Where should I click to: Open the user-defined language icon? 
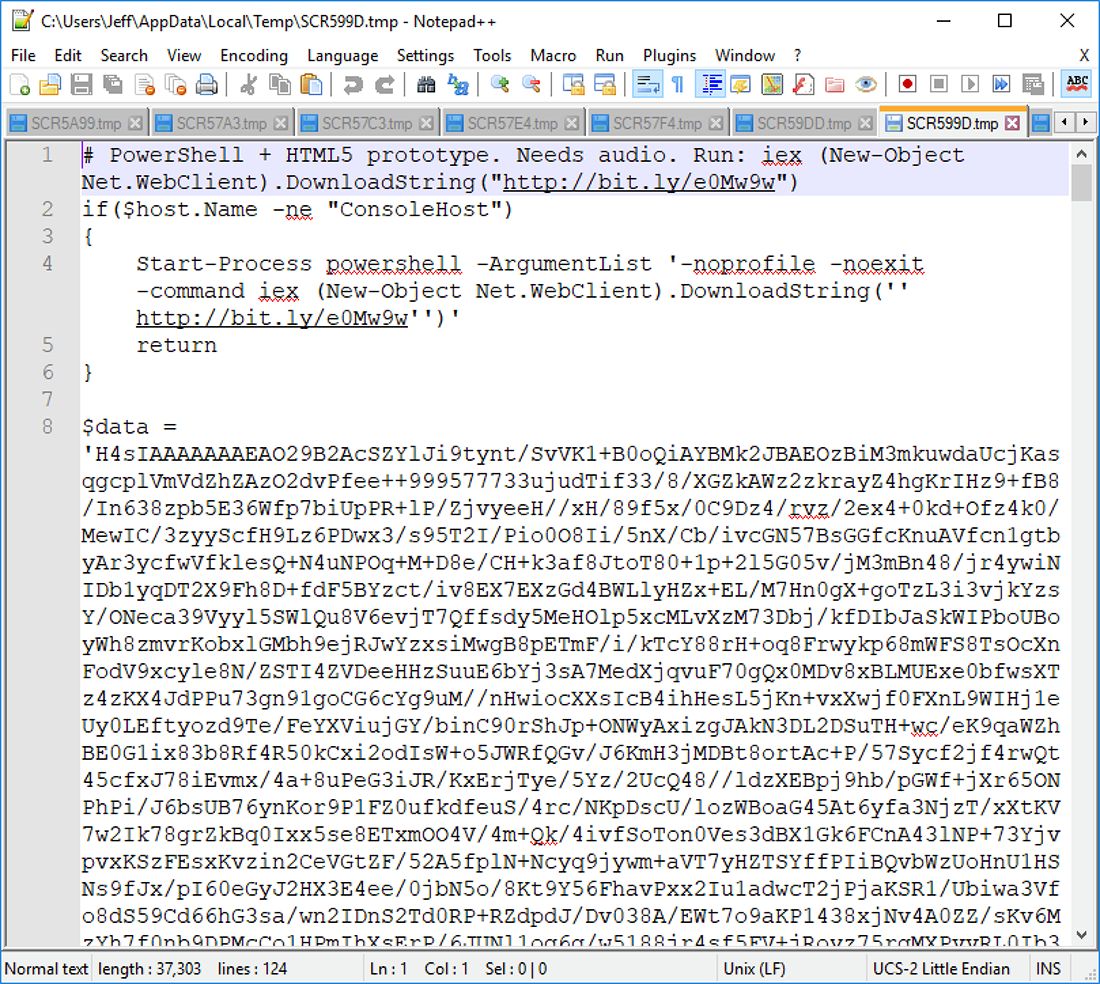click(741, 85)
